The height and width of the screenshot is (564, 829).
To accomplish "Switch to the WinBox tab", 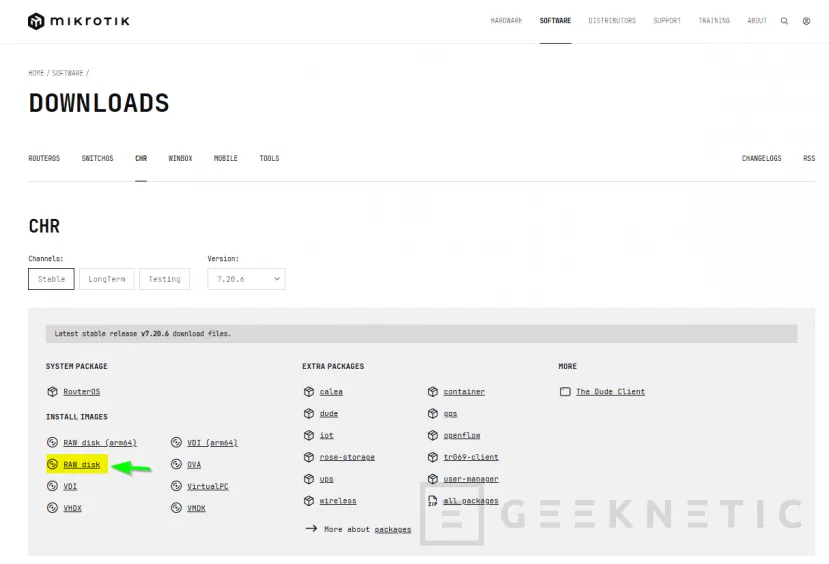I will [x=180, y=159].
